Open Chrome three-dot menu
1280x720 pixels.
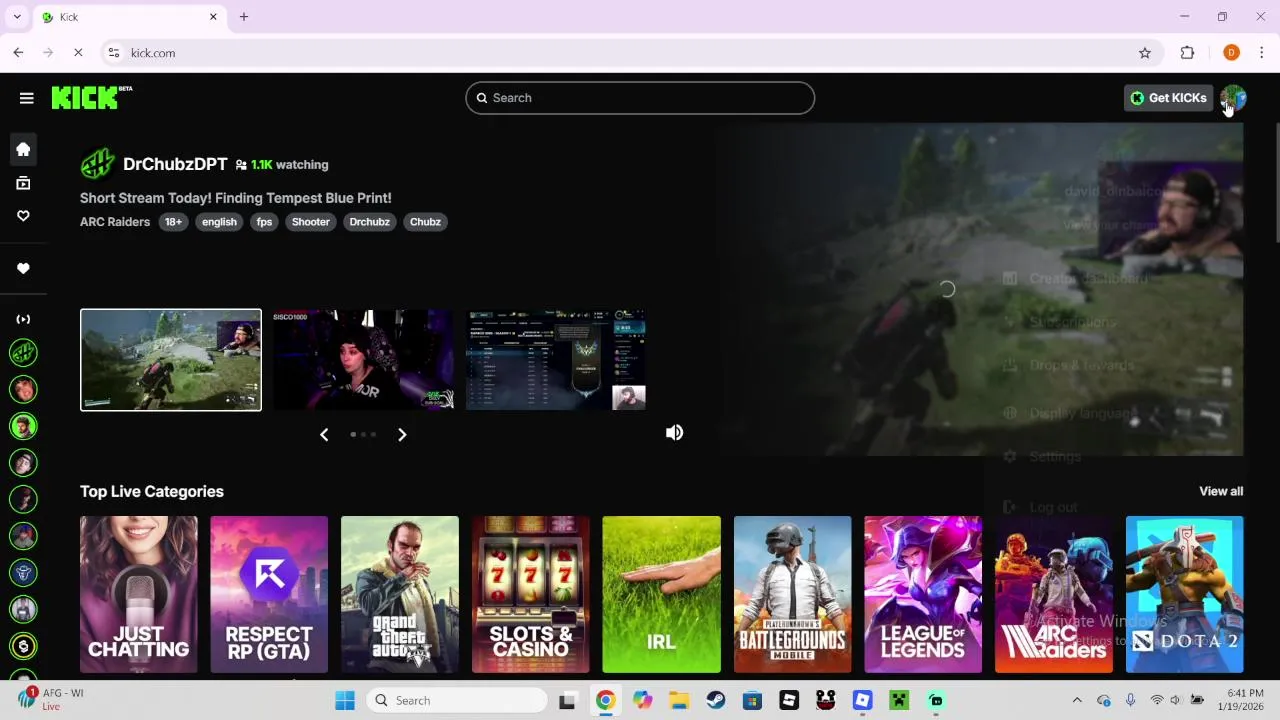[1262, 53]
